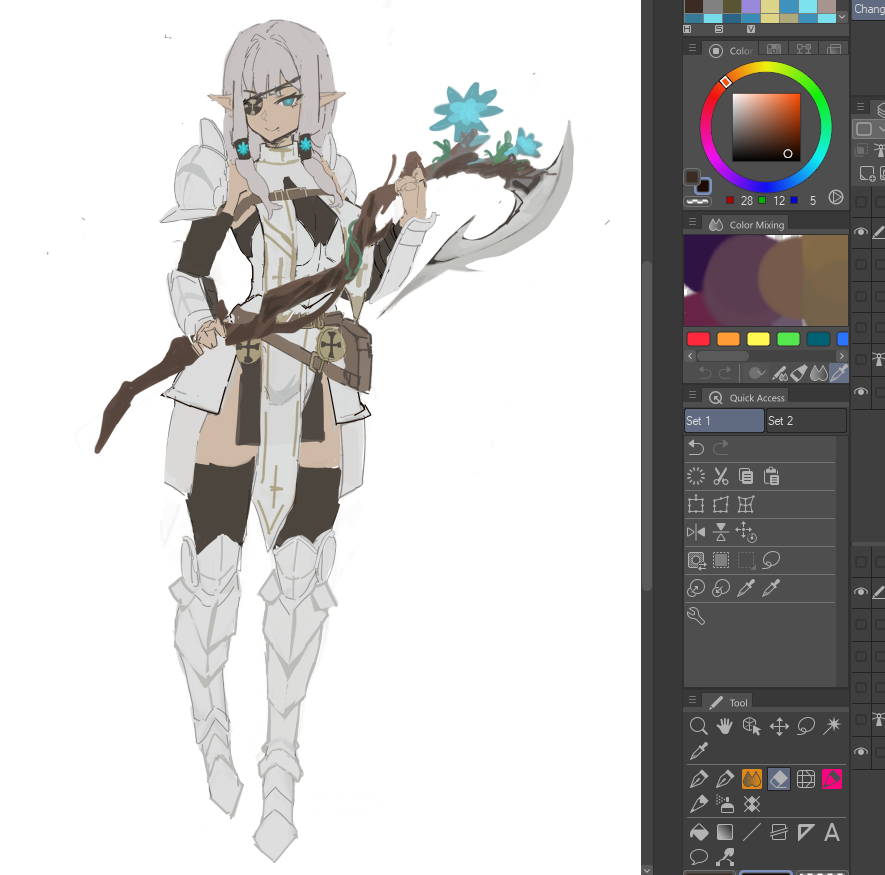Viewport: 885px width, 875px height.
Task: Open Quick Access settings wrench icon
Action: 696,616
